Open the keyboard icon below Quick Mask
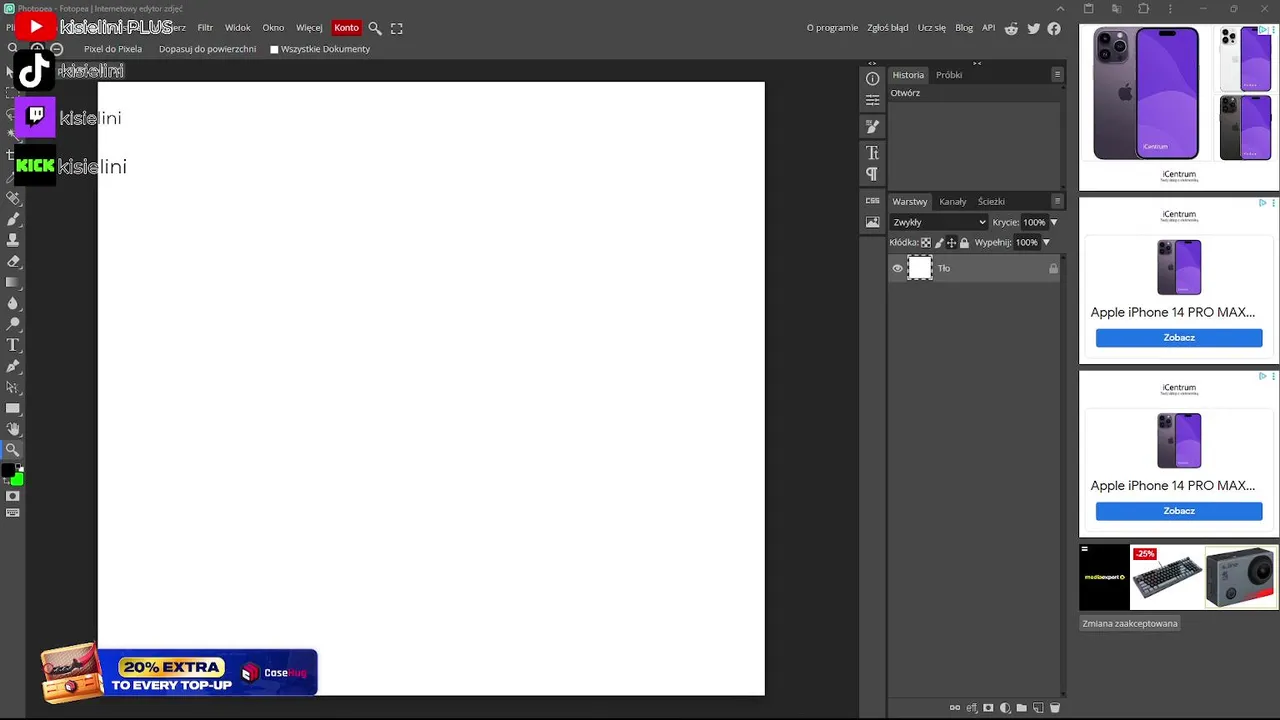 (x=13, y=512)
